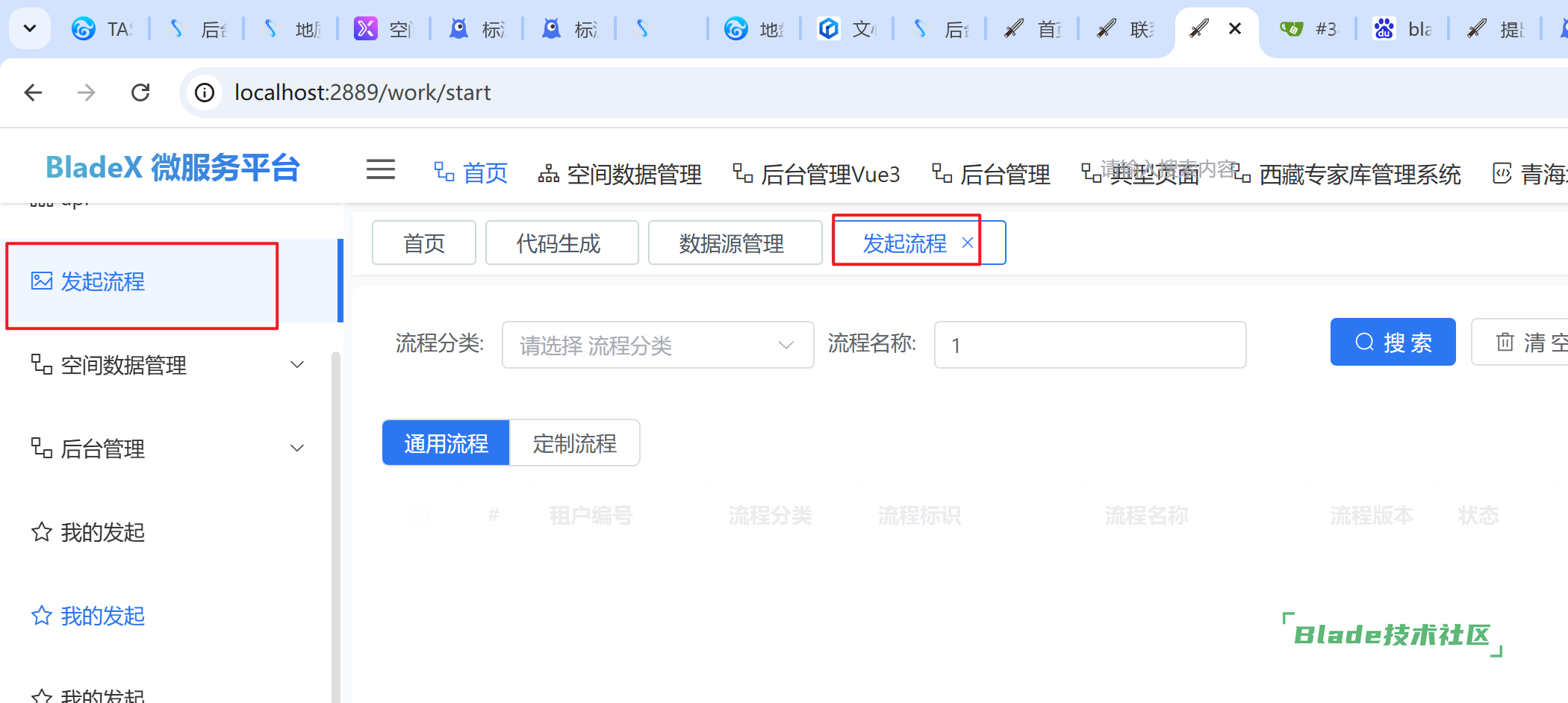The height and width of the screenshot is (703, 1568).
Task: Select the 通用流程 toggle option
Action: (x=446, y=443)
